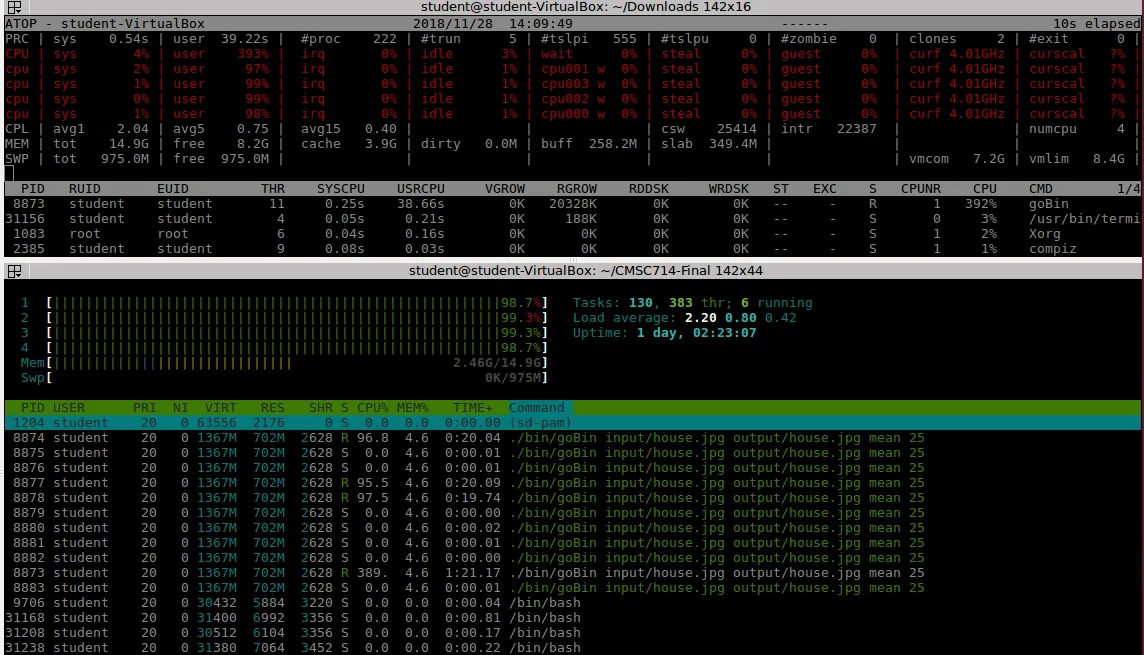Viewport: 1144px width, 655px height.
Task: Select goBin process row with PID 8878
Action: pos(573,497)
